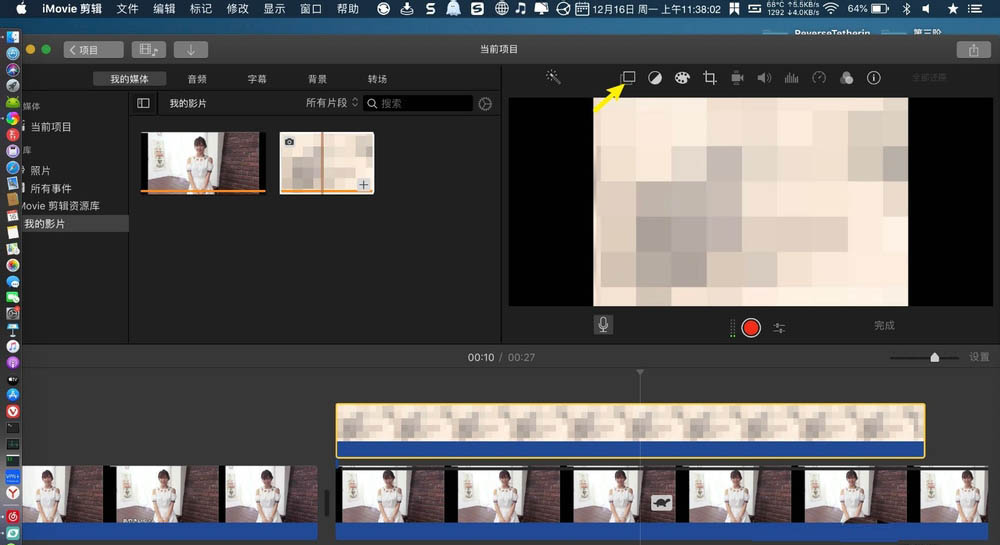This screenshot has width=1000, height=545.
Task: Click the share export button
Action: coord(973,50)
